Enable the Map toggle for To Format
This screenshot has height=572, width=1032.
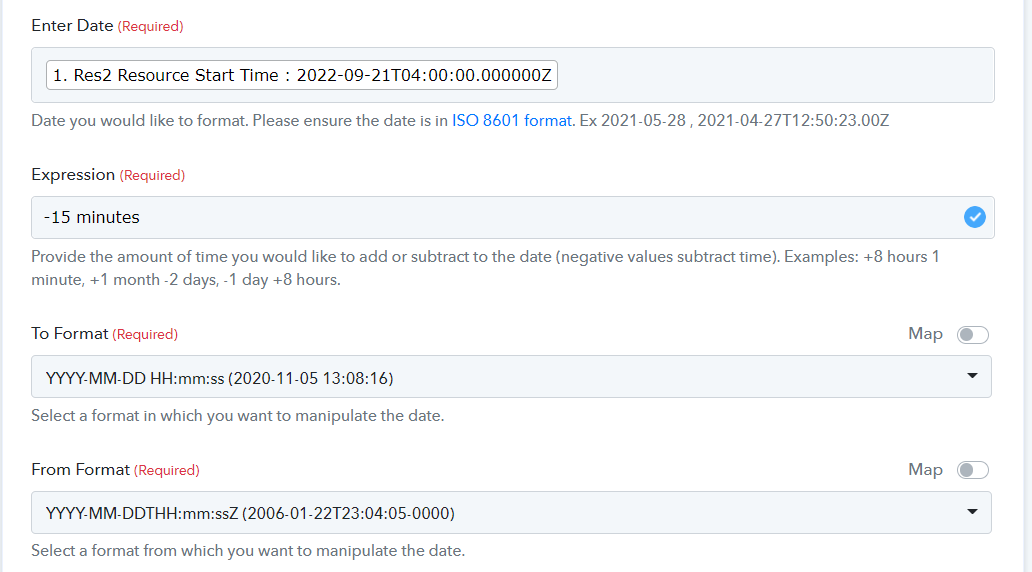pyautogui.click(x=973, y=335)
